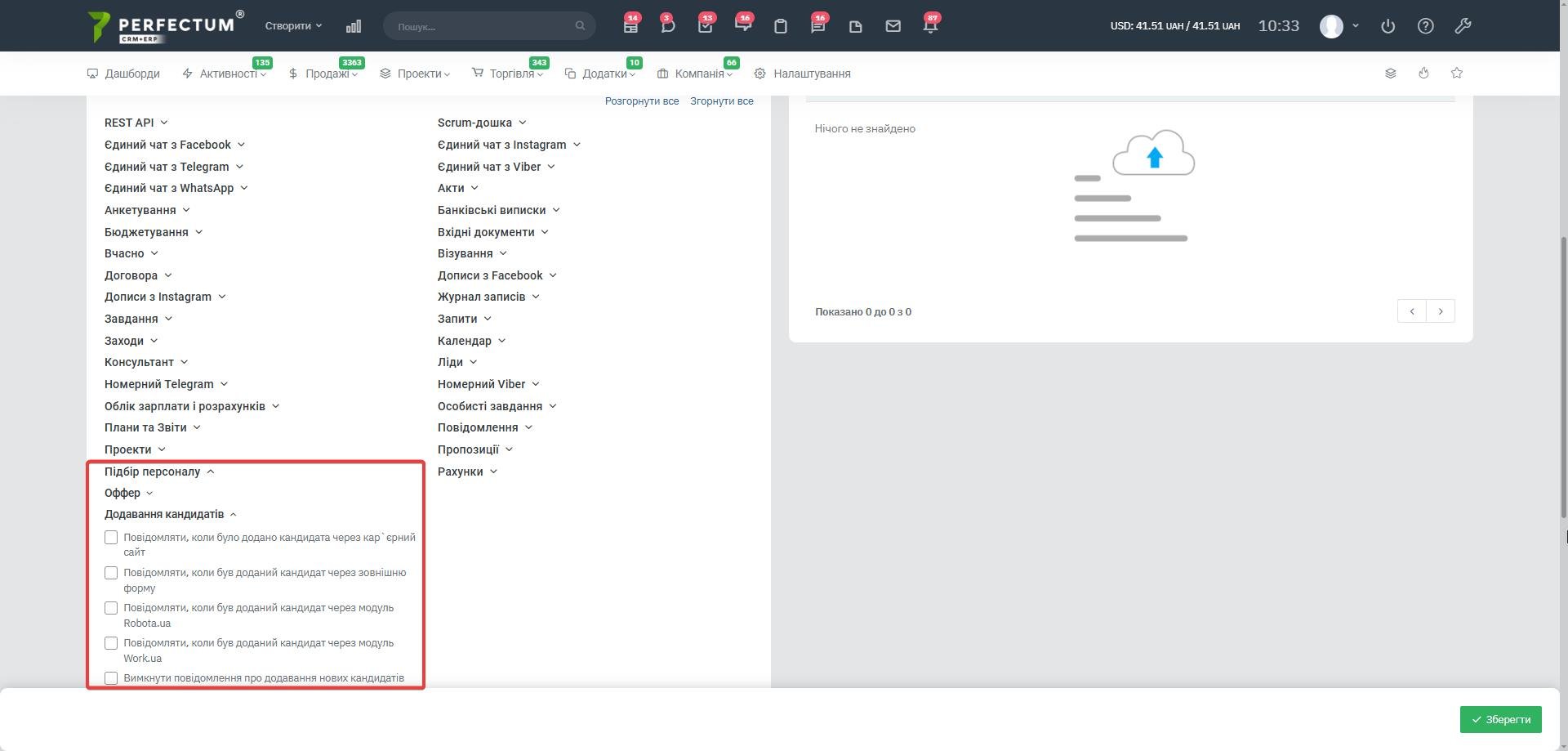Toggle notify candidate added via career site
Screen dimensions: 1568x751
tap(111, 538)
